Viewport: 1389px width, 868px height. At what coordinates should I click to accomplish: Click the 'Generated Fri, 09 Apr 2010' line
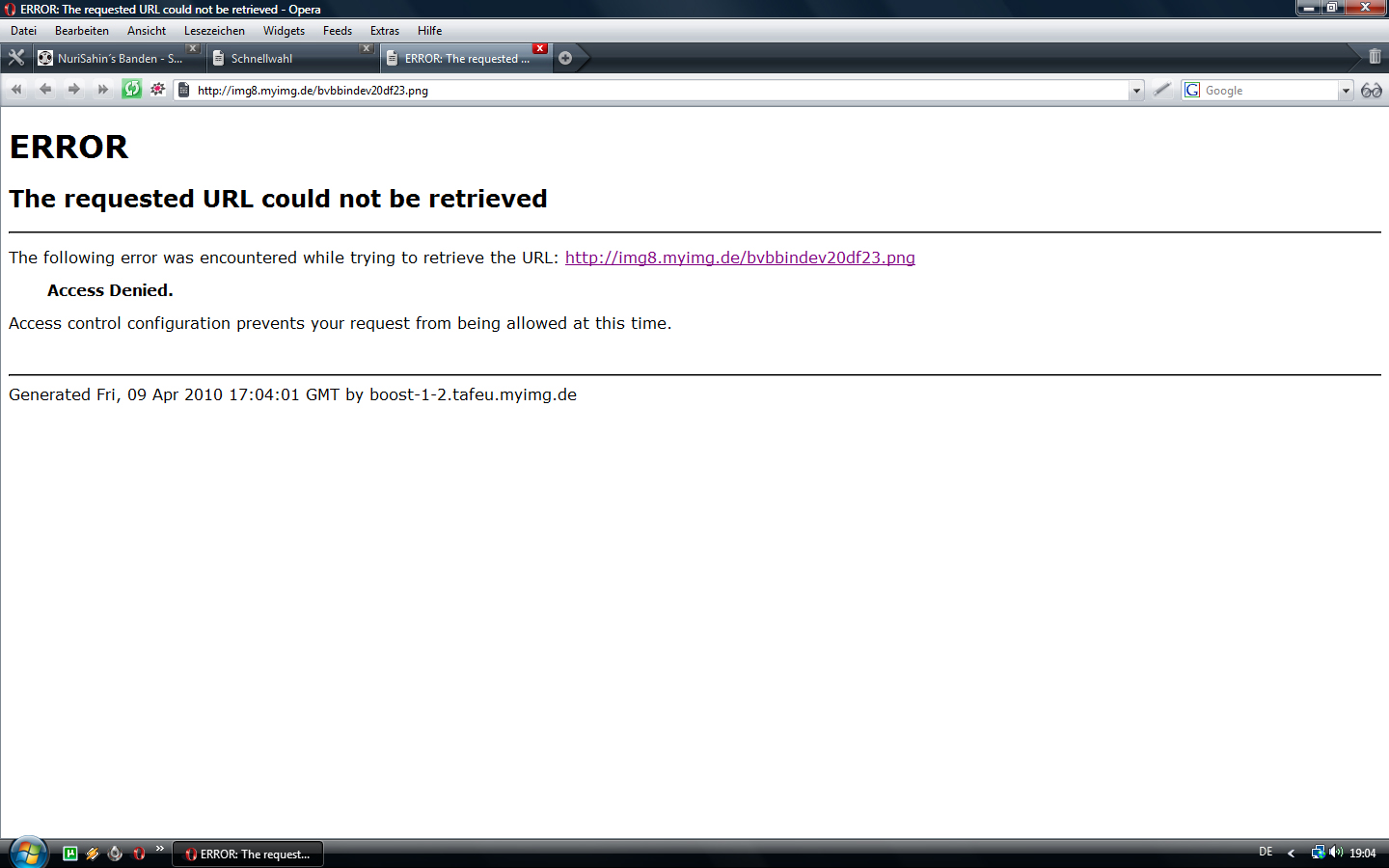[292, 394]
